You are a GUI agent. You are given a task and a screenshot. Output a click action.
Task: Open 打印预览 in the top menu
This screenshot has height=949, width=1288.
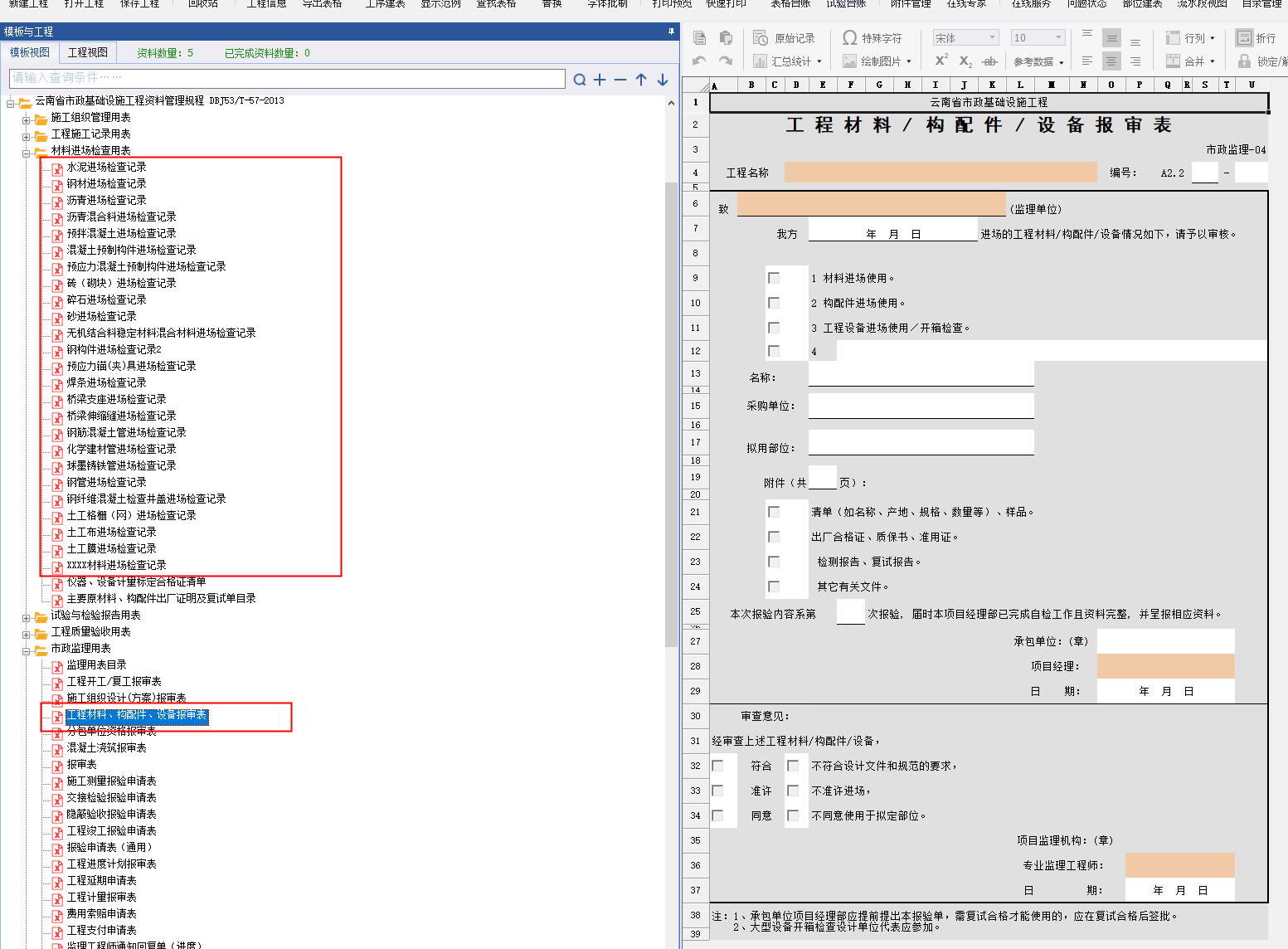pos(672,4)
